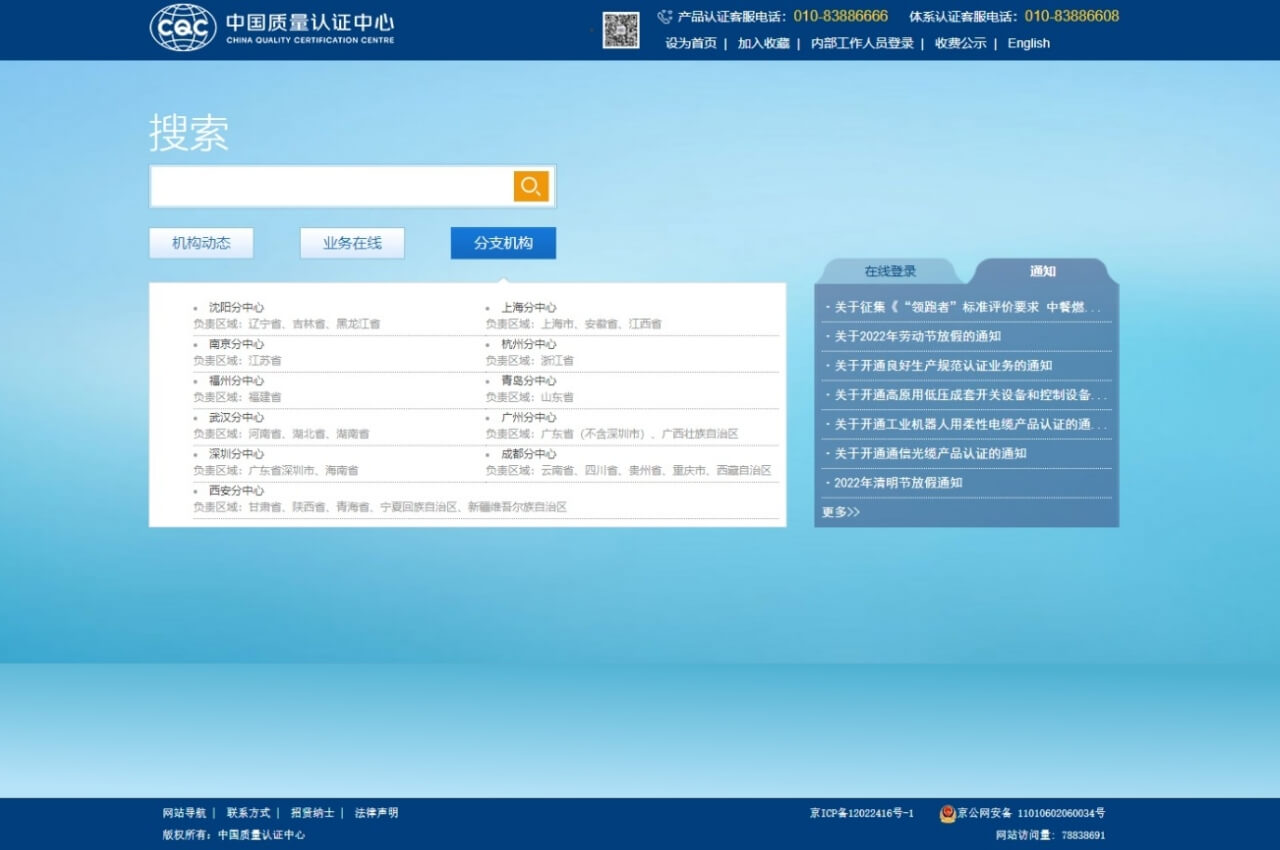This screenshot has height=850, width=1280.
Task: Click inside the search input field
Action: [x=330, y=186]
